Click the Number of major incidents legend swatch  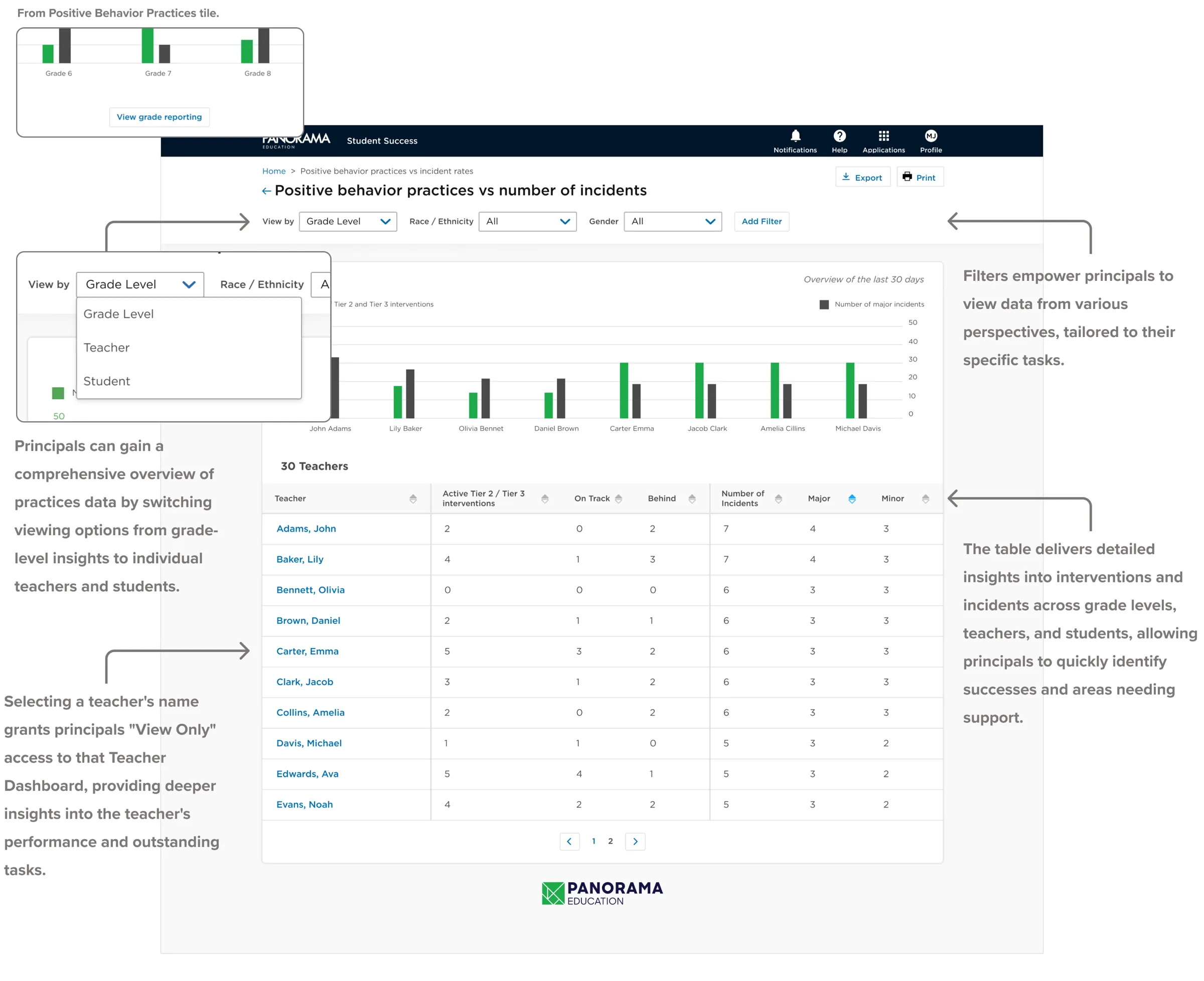click(x=824, y=304)
